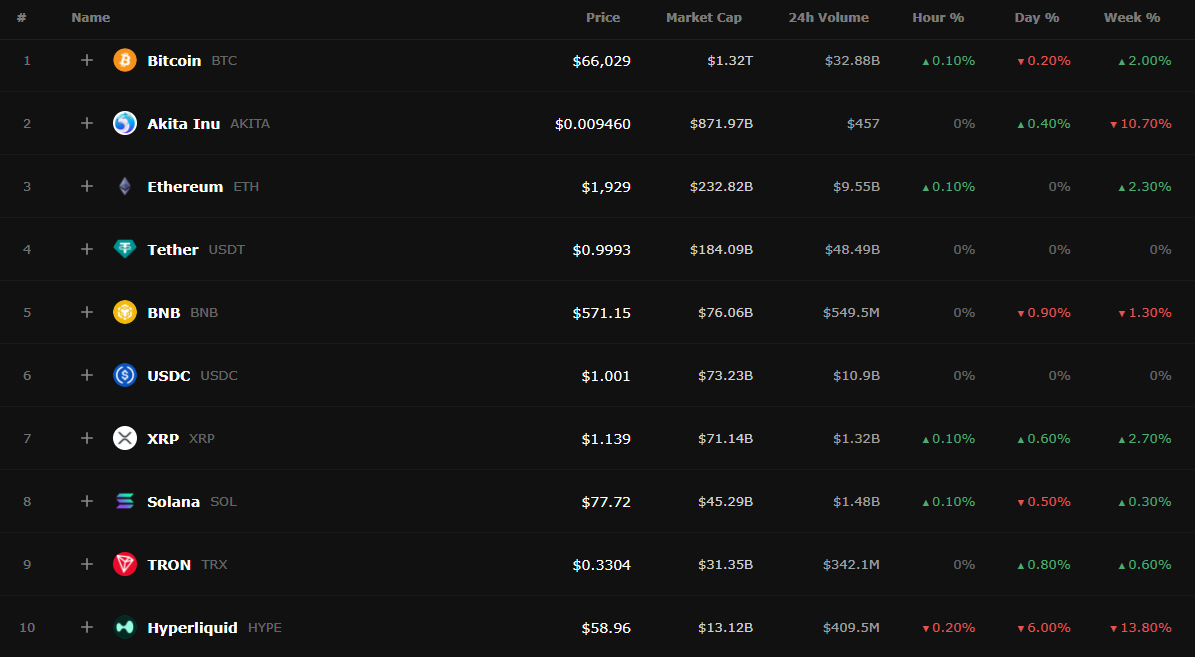The height and width of the screenshot is (657, 1195).
Task: Sort by 24h Volume column header
Action: coord(828,18)
